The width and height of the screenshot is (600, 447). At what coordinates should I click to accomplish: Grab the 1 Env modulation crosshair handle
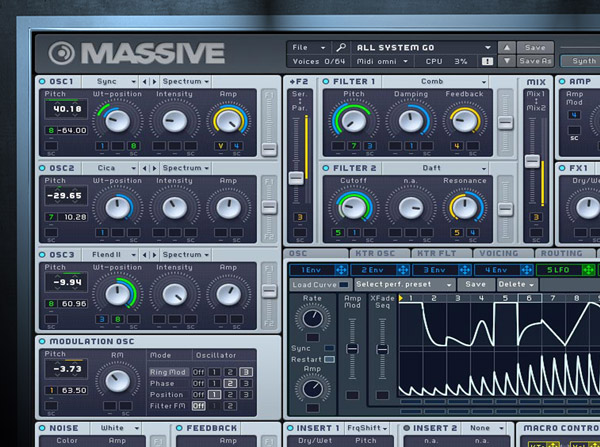(341, 270)
